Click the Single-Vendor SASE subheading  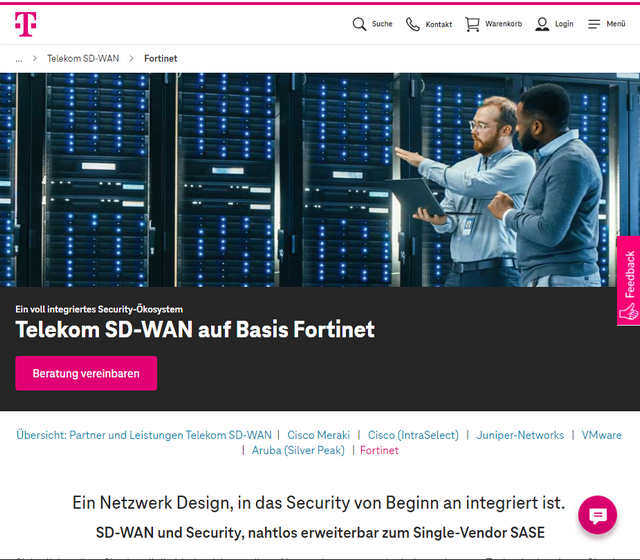coord(320,533)
